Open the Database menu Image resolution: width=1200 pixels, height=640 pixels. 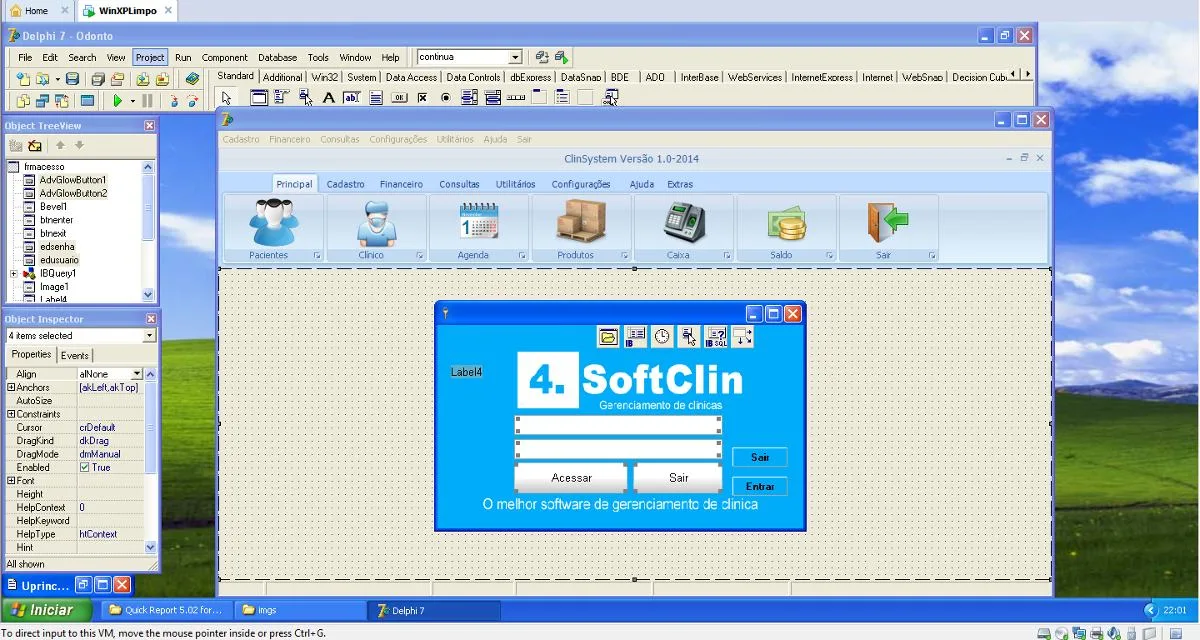pos(277,57)
